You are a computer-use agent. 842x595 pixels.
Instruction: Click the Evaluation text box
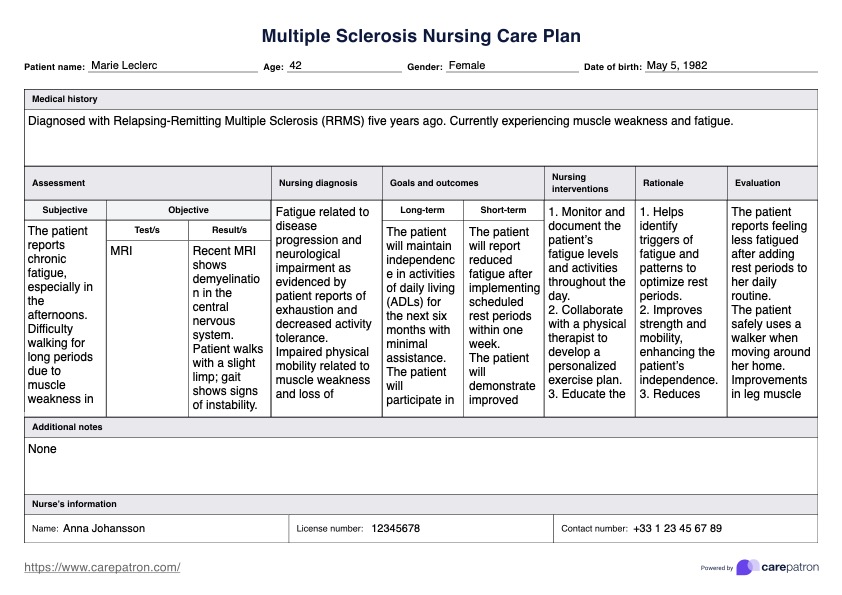coord(770,303)
